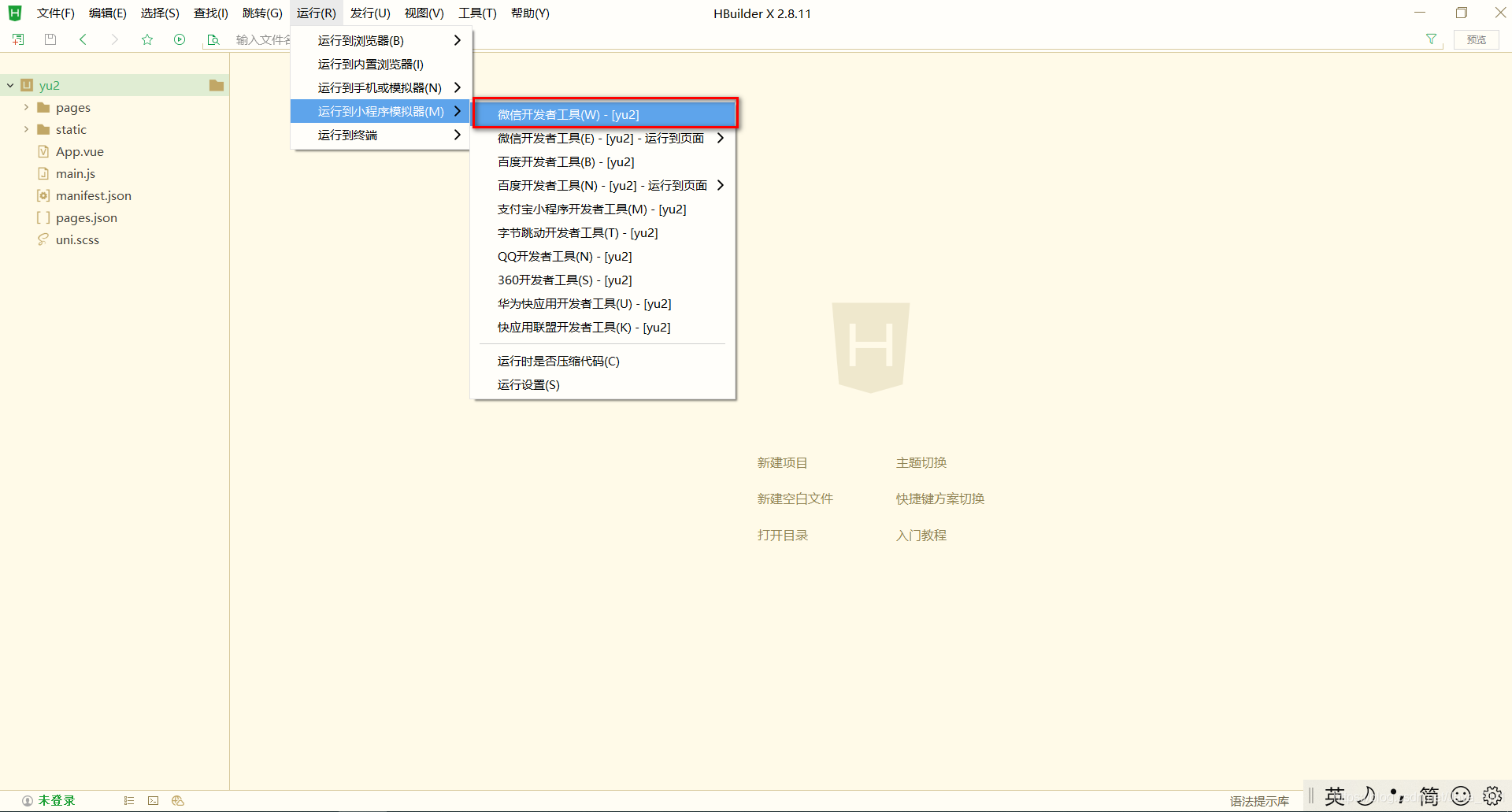The height and width of the screenshot is (812, 1512).
Task: Select manifest.json in project tree
Action: [x=94, y=195]
